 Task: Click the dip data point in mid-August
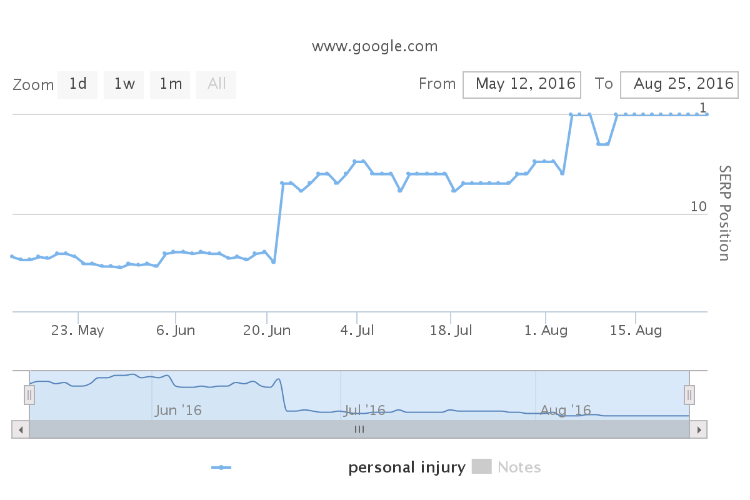click(x=599, y=144)
